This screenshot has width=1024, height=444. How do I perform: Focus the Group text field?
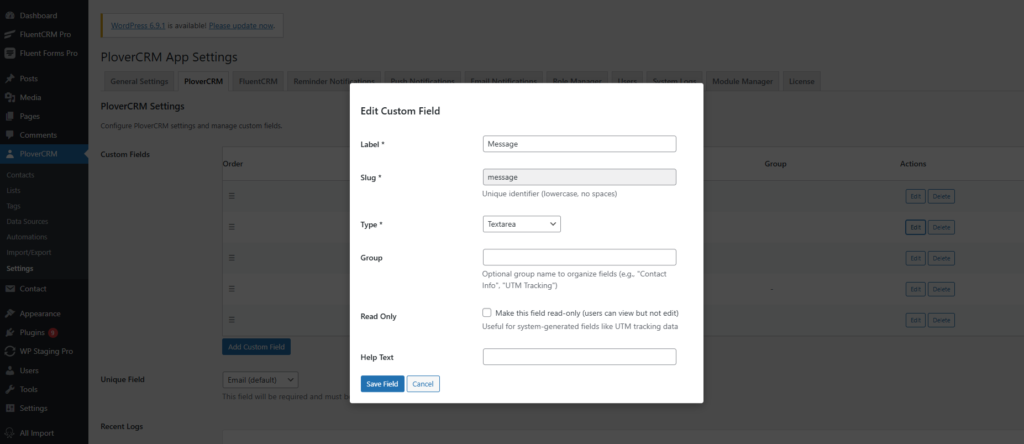pos(579,257)
